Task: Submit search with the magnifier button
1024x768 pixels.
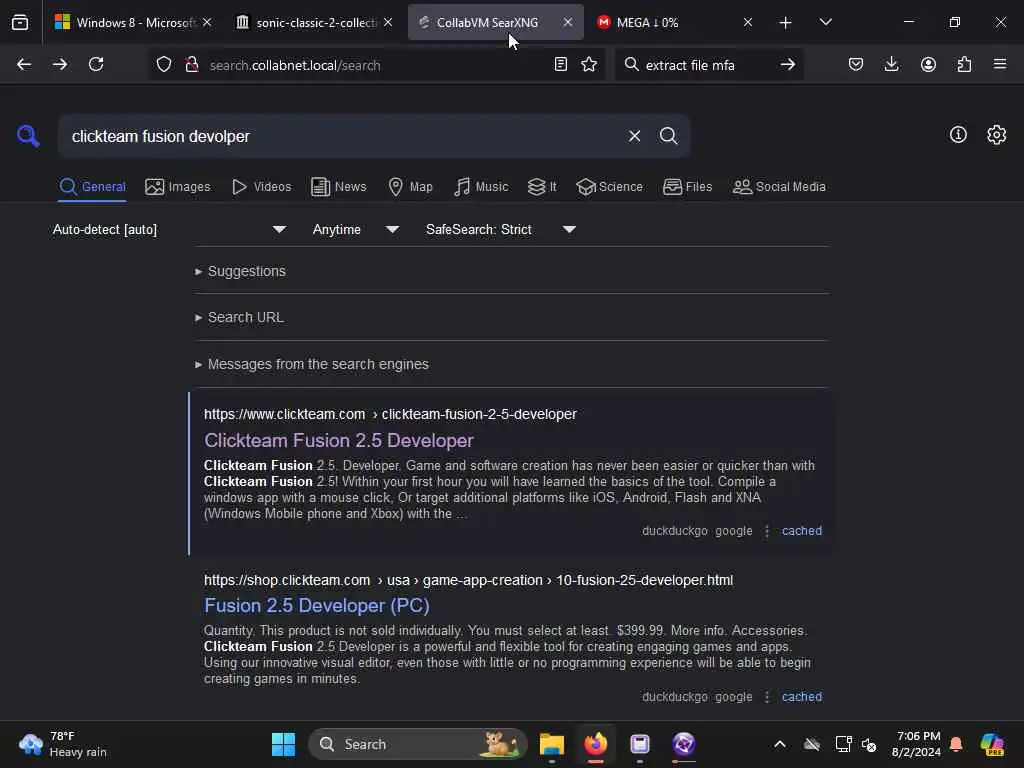Action: (668, 136)
